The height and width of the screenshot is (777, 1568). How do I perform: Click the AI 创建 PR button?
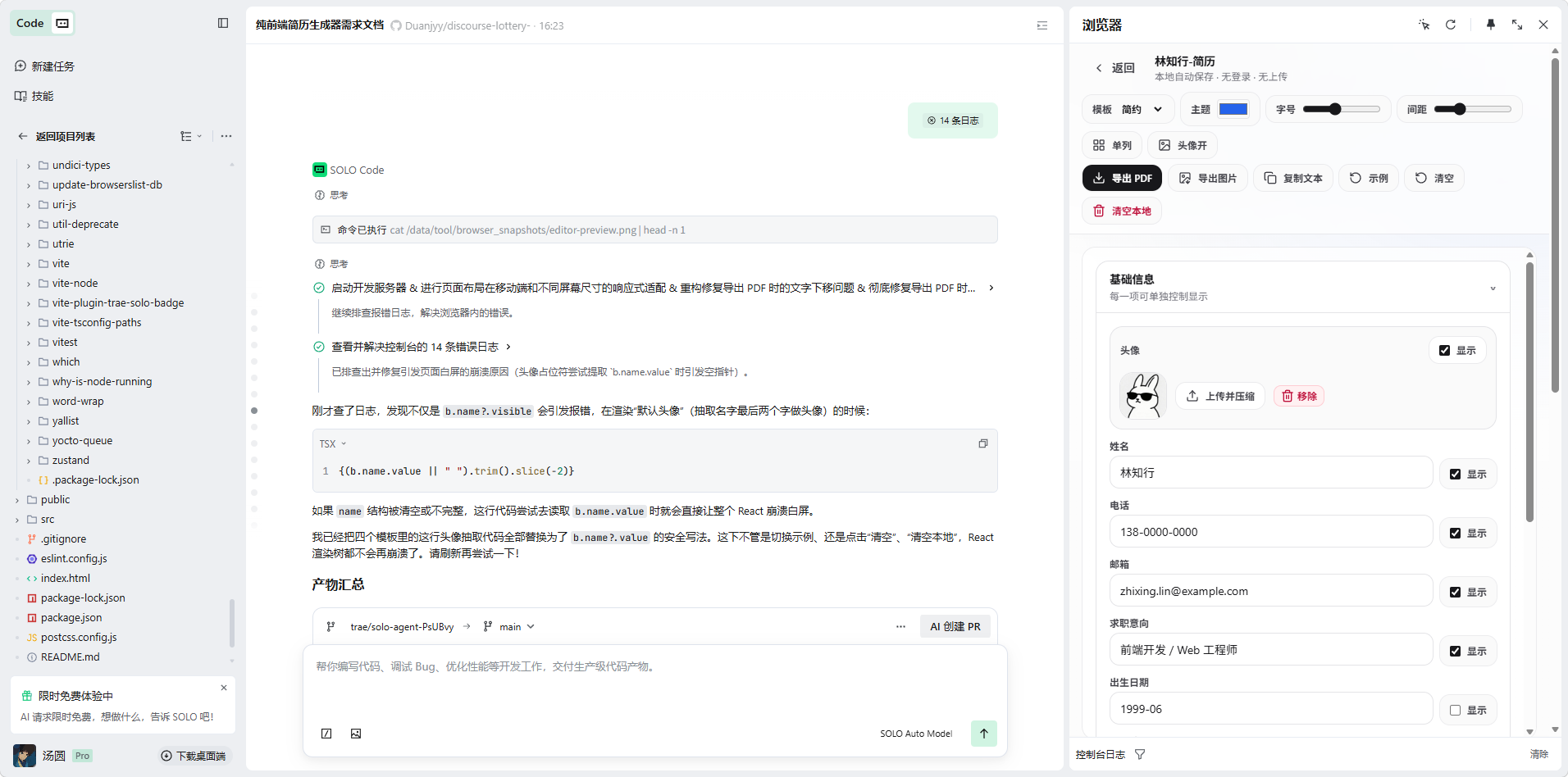click(955, 627)
